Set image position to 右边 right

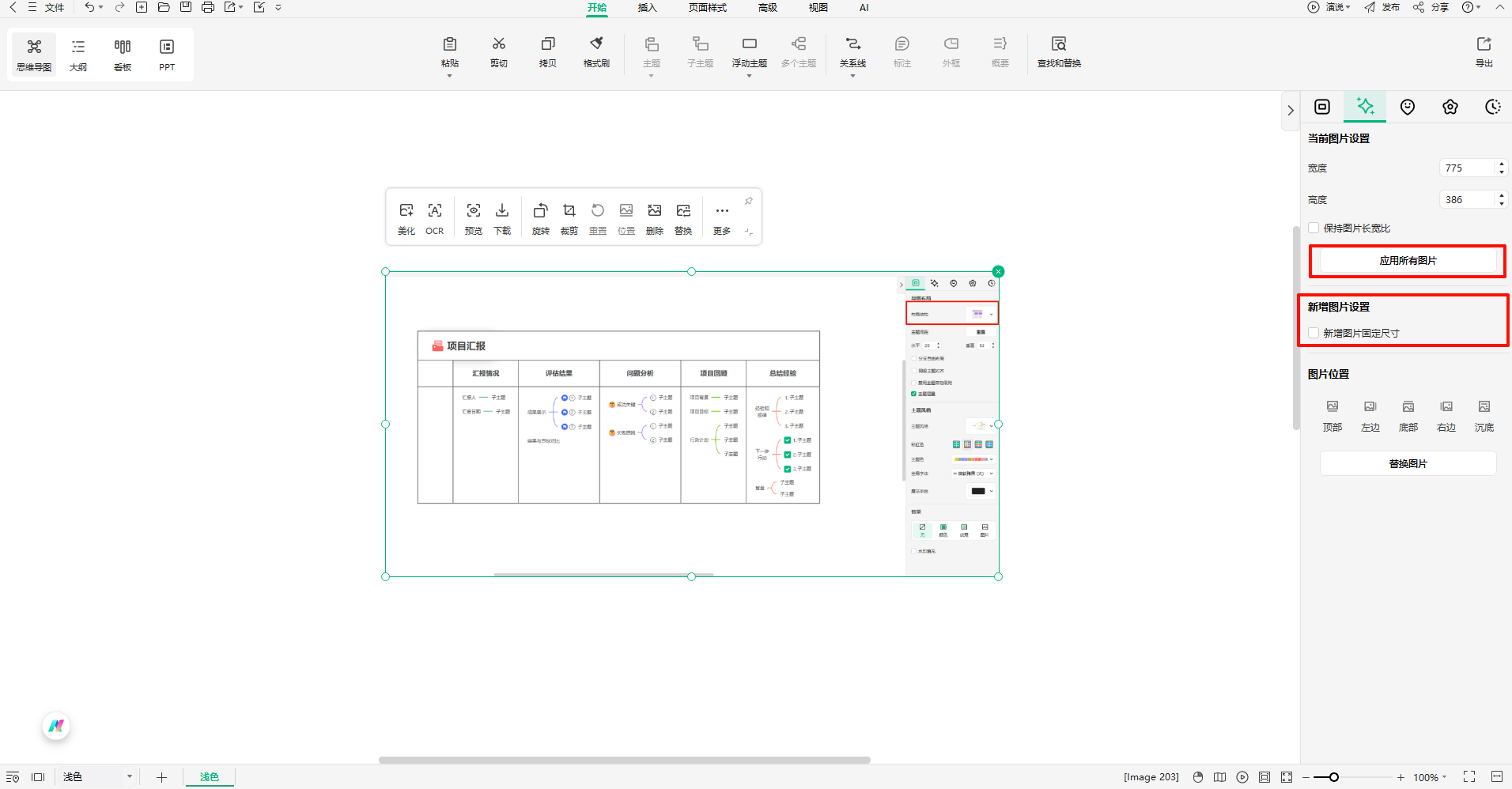(1446, 416)
